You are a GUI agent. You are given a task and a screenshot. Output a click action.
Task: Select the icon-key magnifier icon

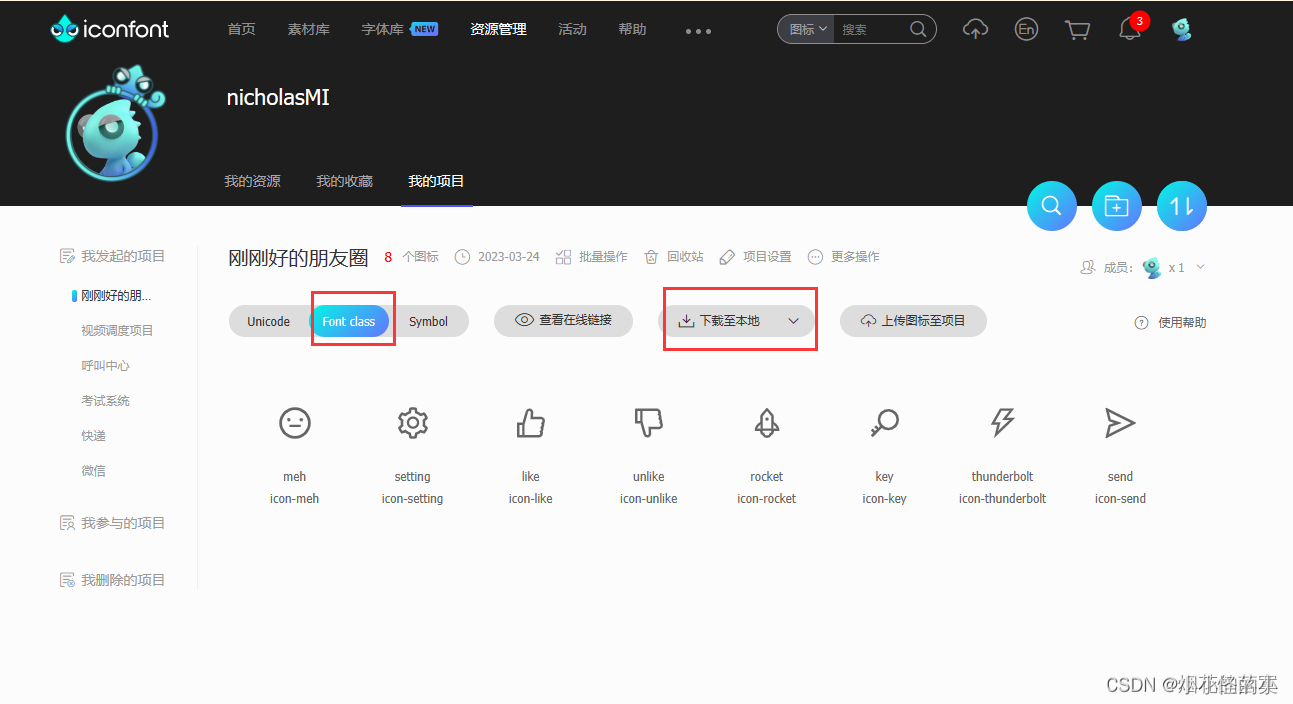click(x=884, y=422)
